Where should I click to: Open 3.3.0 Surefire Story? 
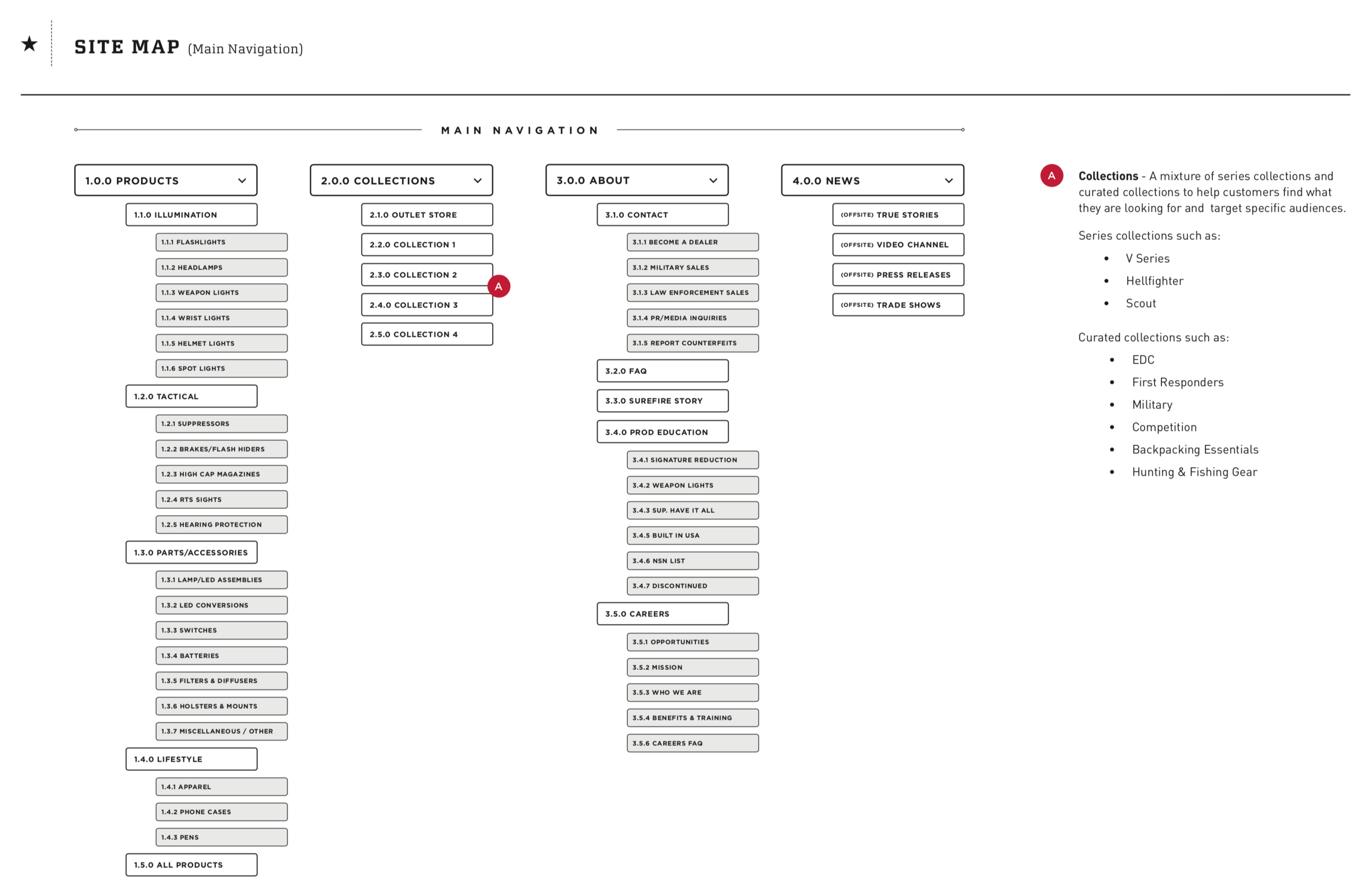pyautogui.click(x=663, y=401)
